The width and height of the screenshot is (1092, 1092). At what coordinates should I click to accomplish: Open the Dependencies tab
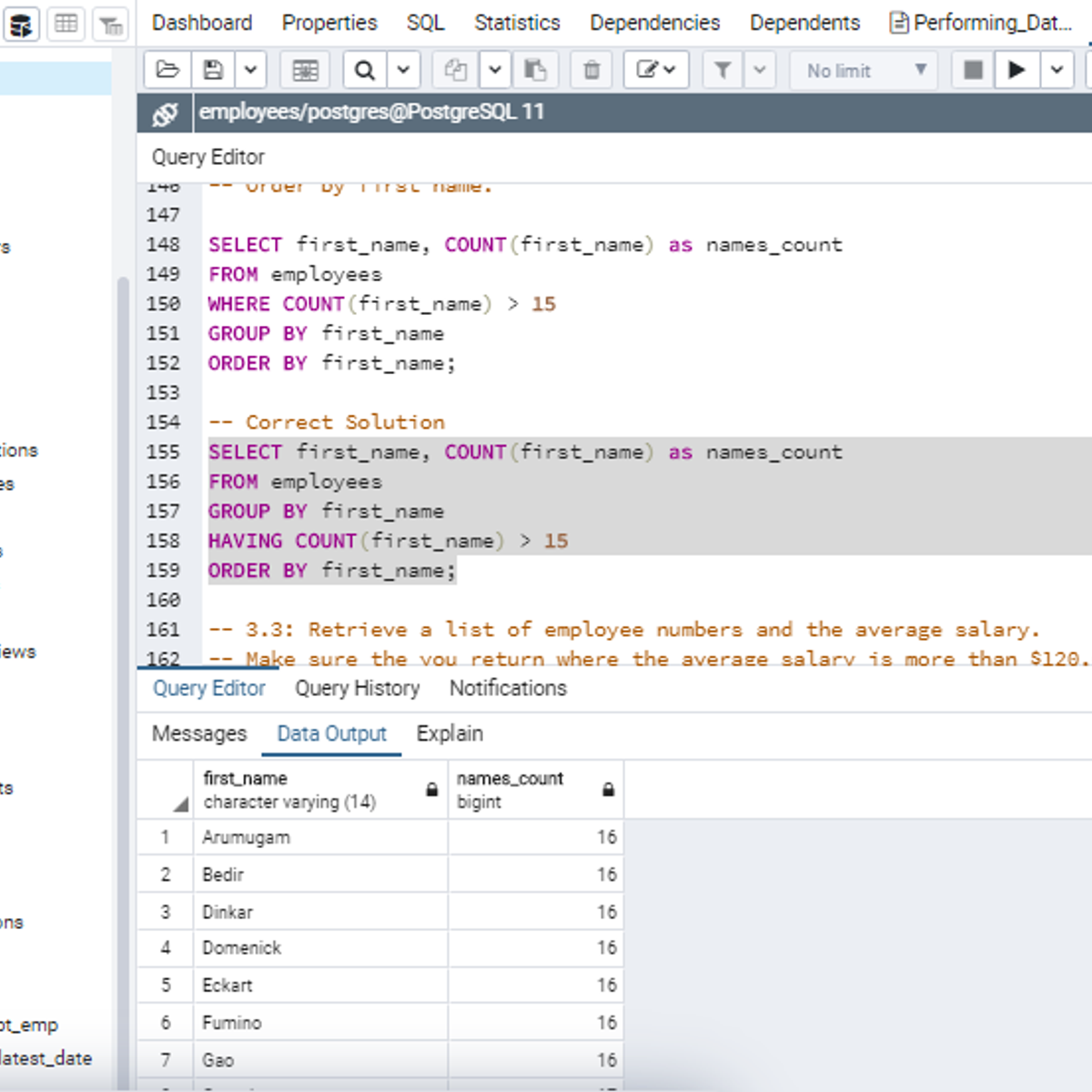tap(654, 23)
